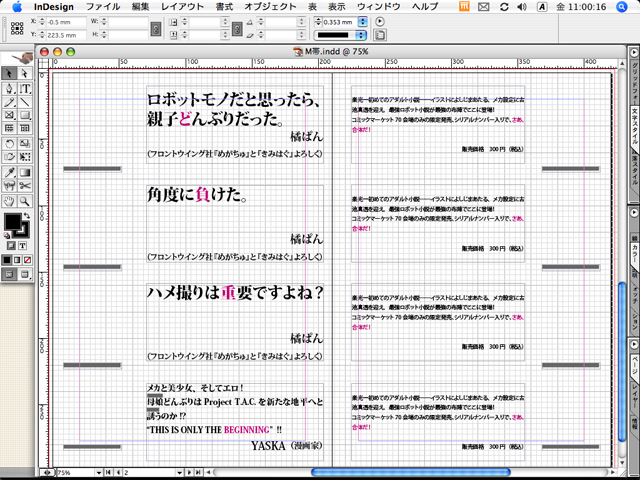Select the Zoom magnifier tool
The height and width of the screenshot is (480, 640).
click(x=24, y=200)
